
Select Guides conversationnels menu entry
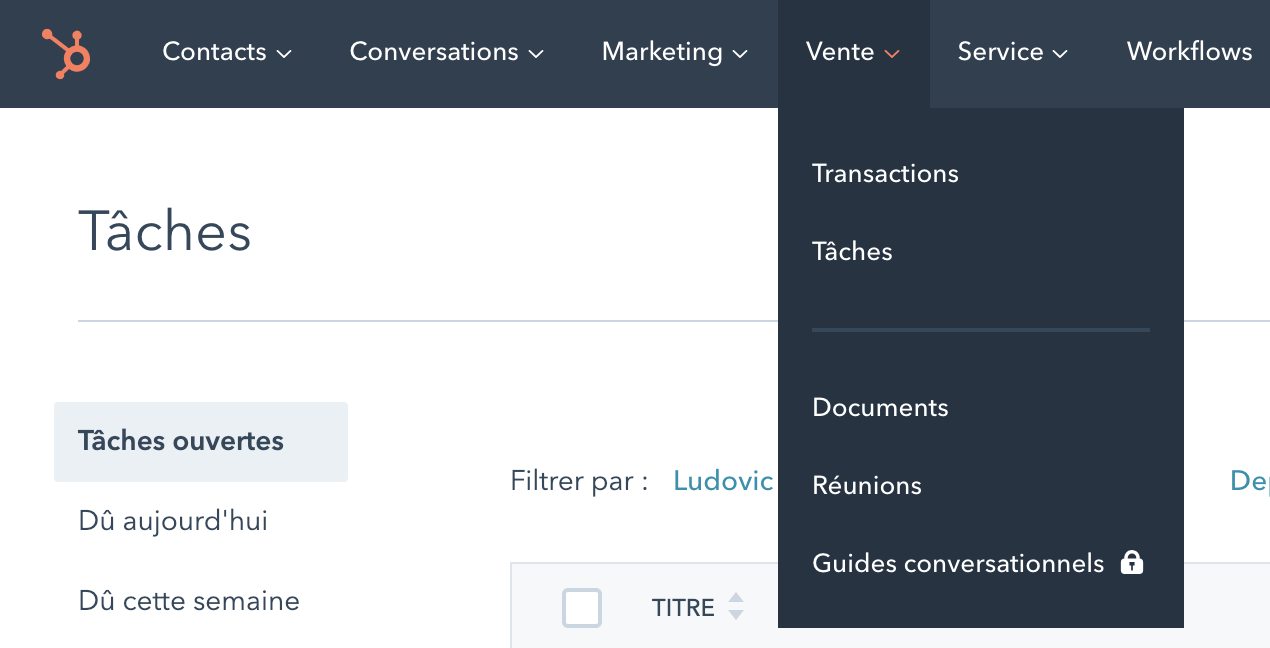pyautogui.click(x=958, y=563)
